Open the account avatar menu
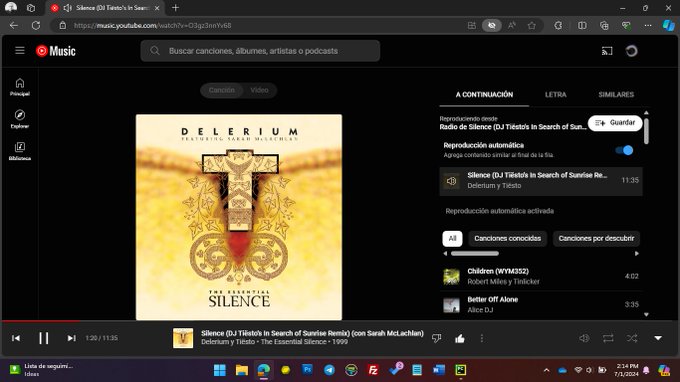The height and width of the screenshot is (382, 680). (631, 51)
